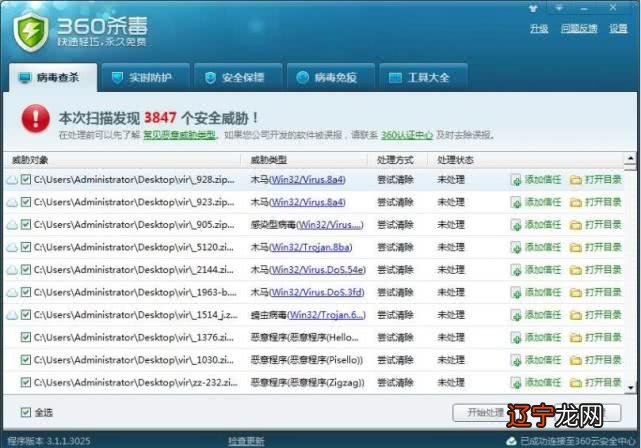Uncheck the _1514_j.z row checkbox

(26, 315)
